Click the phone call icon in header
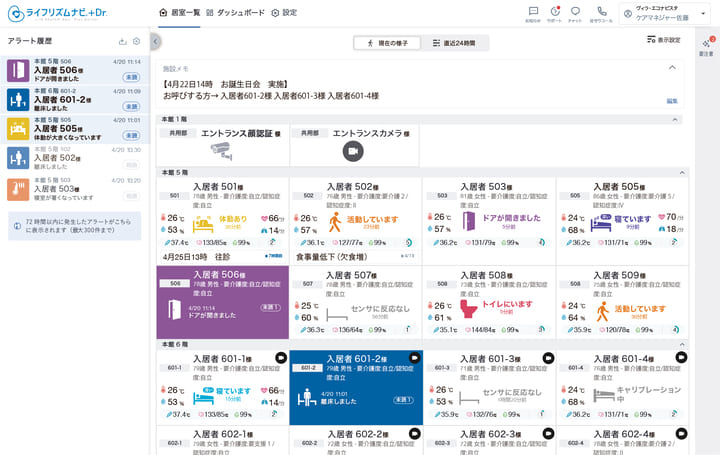 tap(602, 12)
